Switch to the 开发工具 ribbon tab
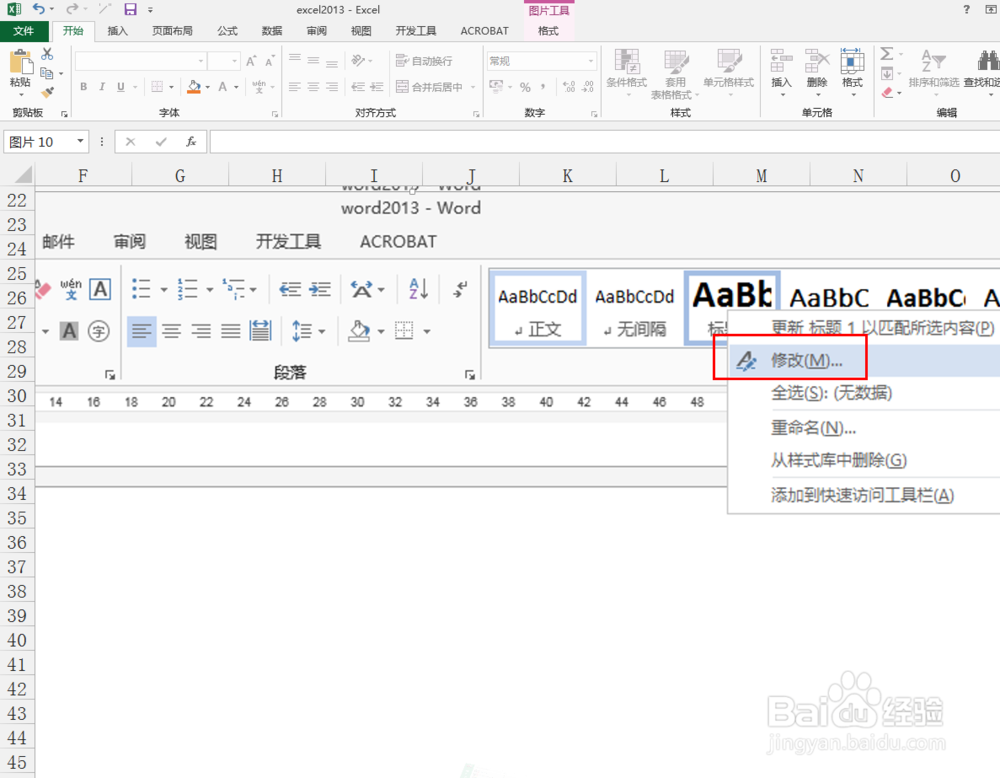This screenshot has width=1000, height=778. point(416,31)
